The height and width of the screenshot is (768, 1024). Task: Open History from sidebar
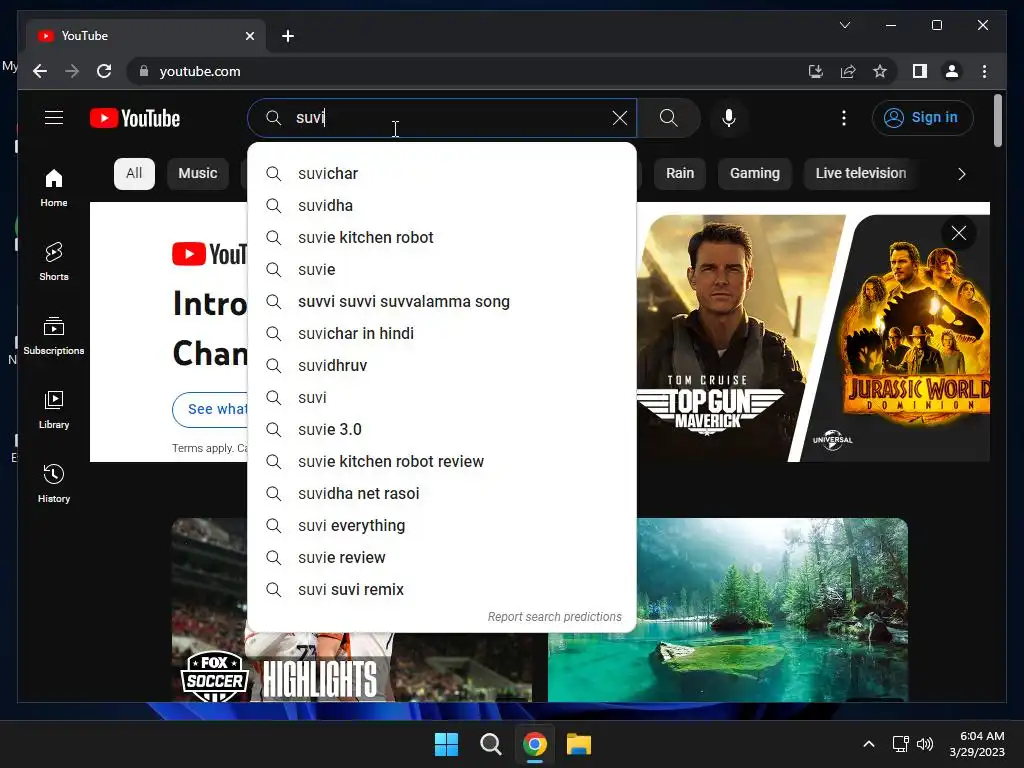[x=54, y=483]
